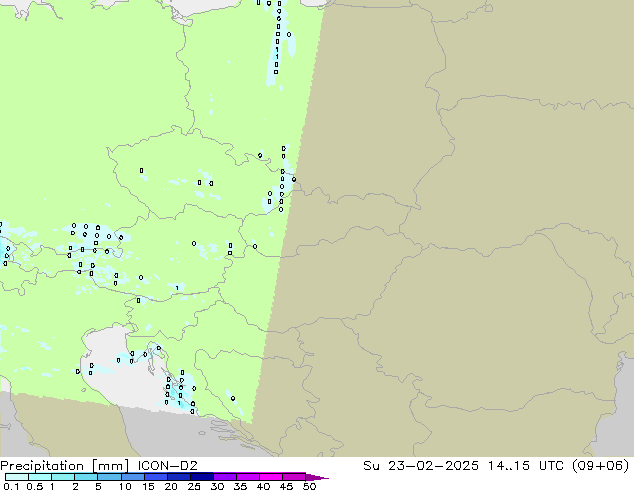Click the 0.1–0.5 mm legend swatch
The width and height of the screenshot is (634, 490).
point(17,477)
